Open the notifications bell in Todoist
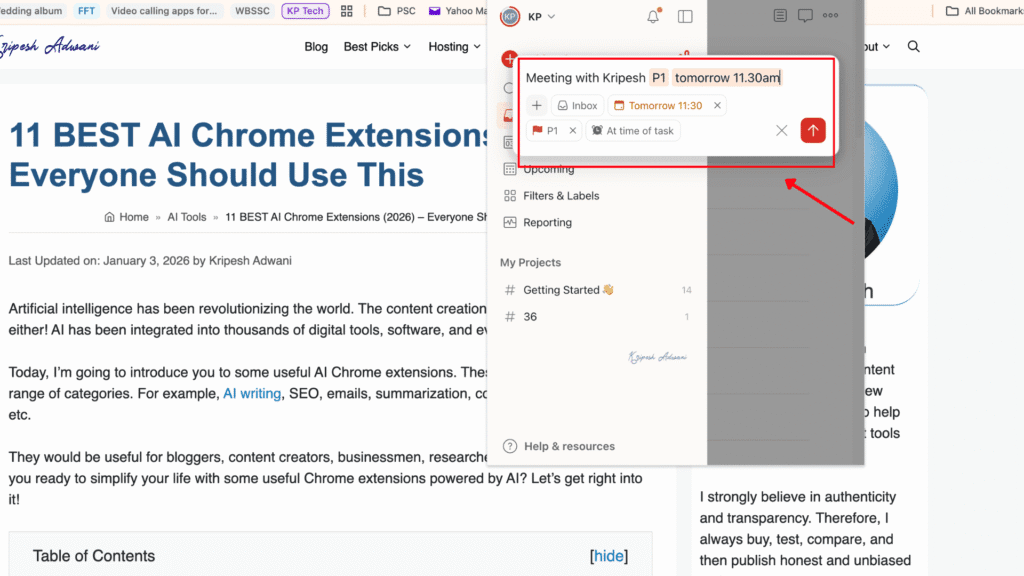This screenshot has width=1024, height=576. (x=653, y=16)
